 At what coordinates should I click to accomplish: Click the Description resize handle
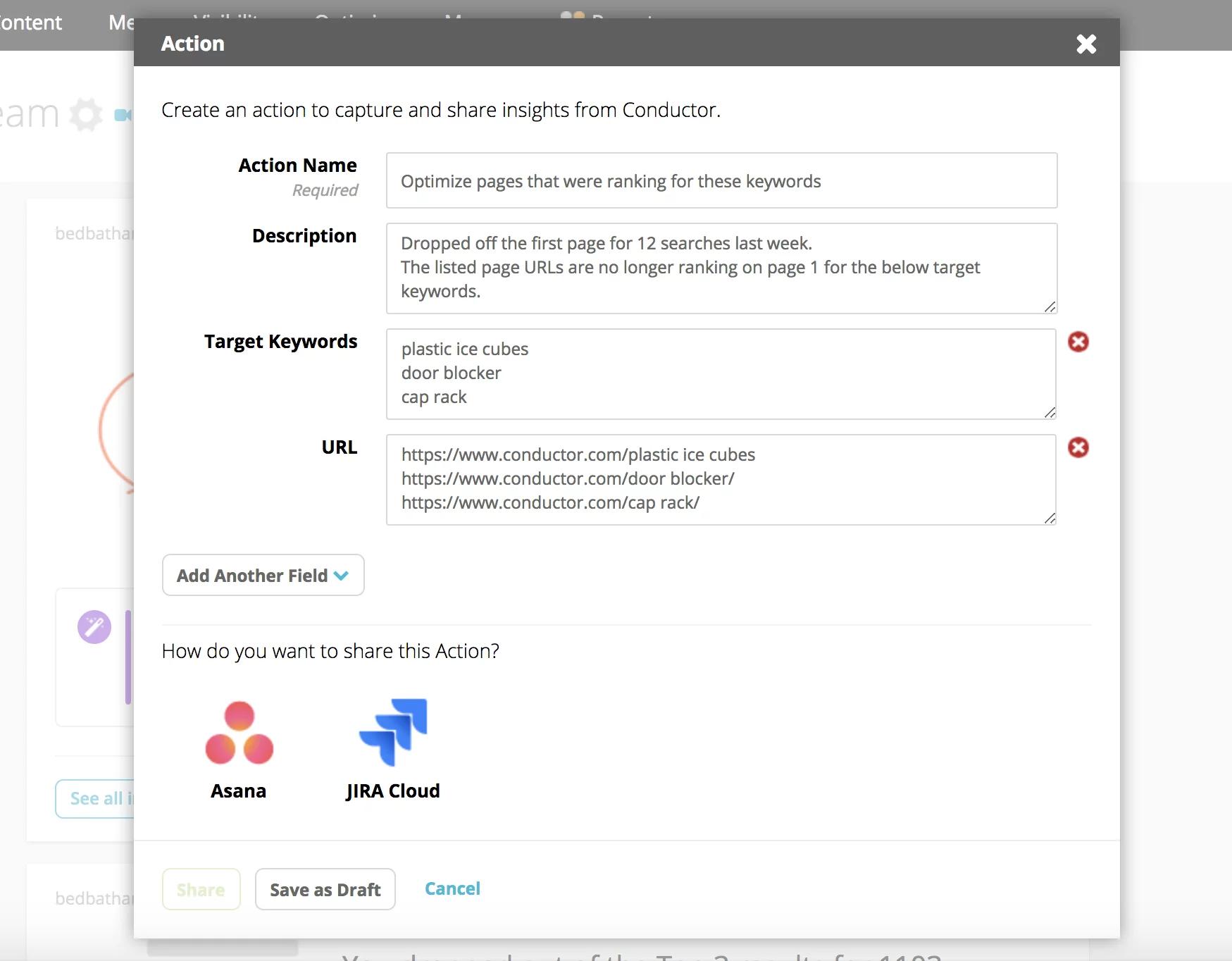point(1050,306)
